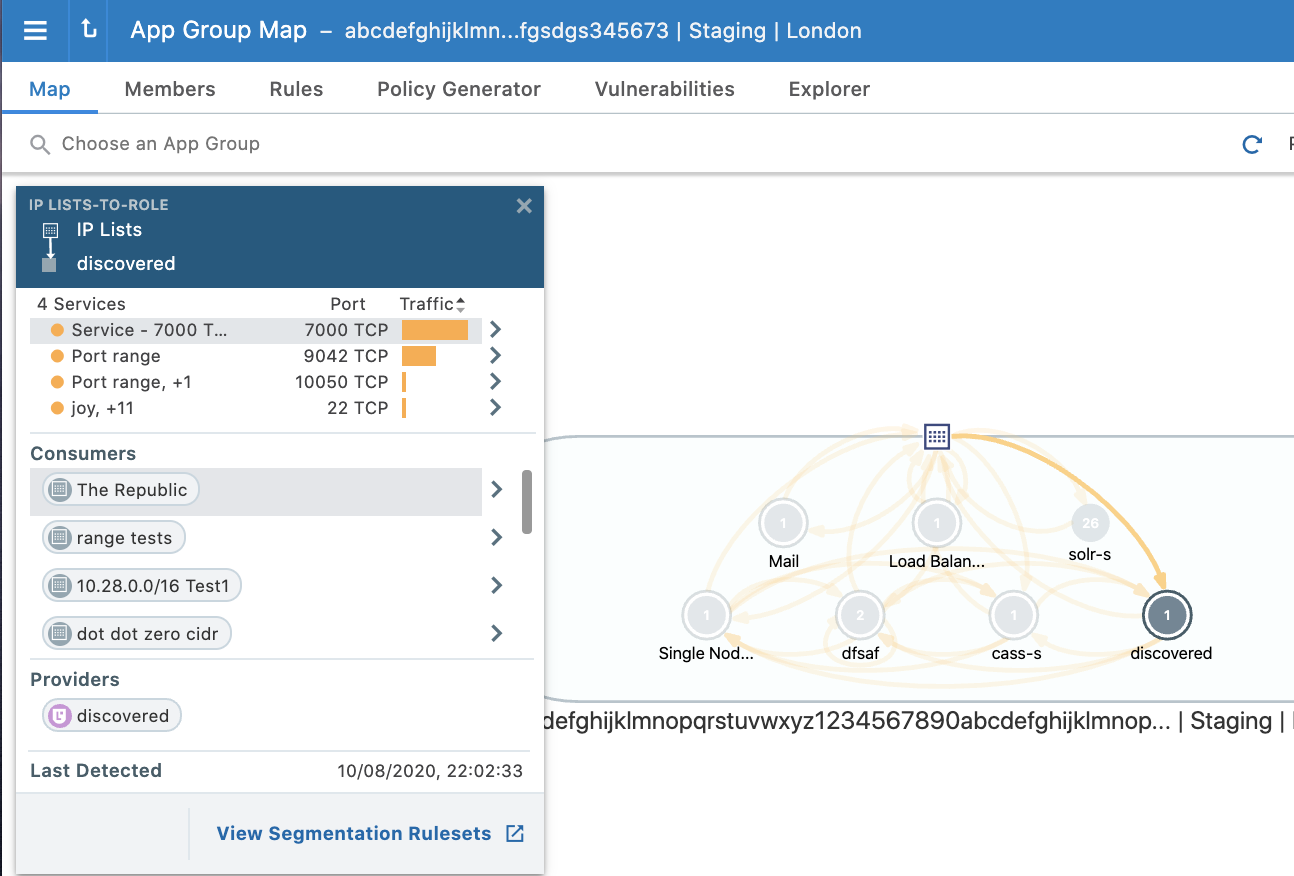The width and height of the screenshot is (1294, 876).
Task: Click the IP Lists icon above the map graph
Action: (937, 436)
